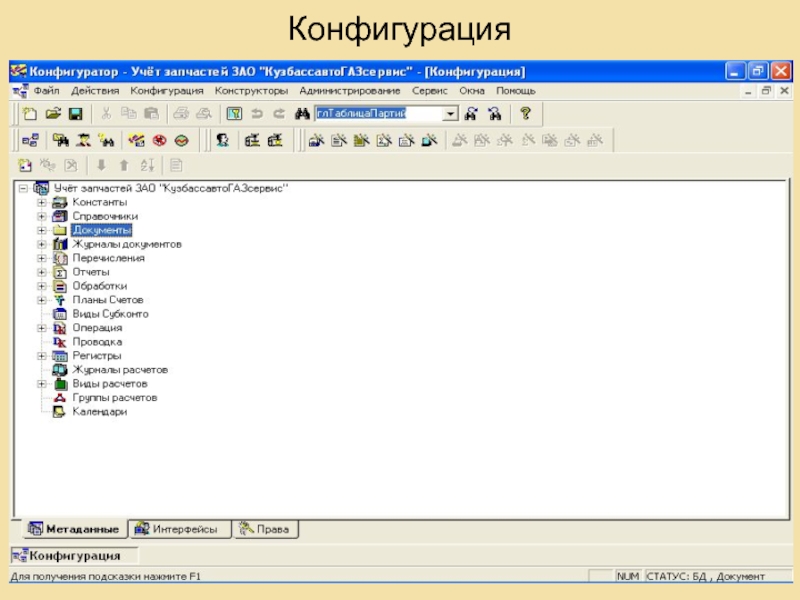Open the search text dropdown arrow
This screenshot has height=600, width=800.
tap(450, 114)
